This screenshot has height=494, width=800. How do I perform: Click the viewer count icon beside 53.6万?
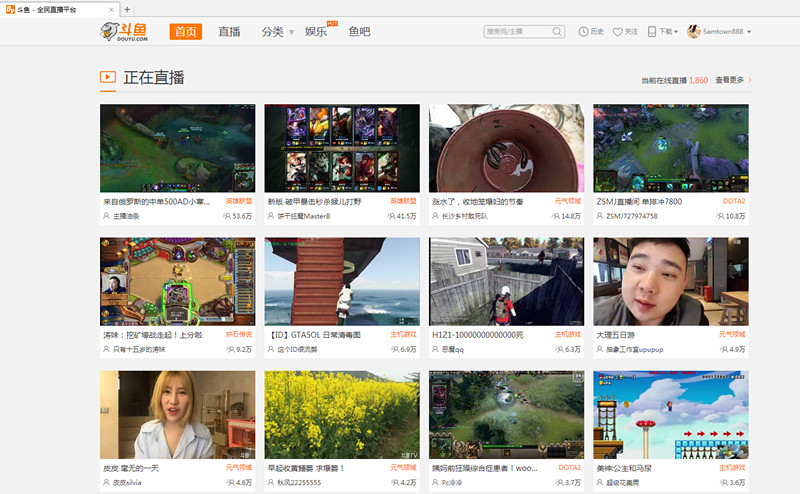point(227,216)
